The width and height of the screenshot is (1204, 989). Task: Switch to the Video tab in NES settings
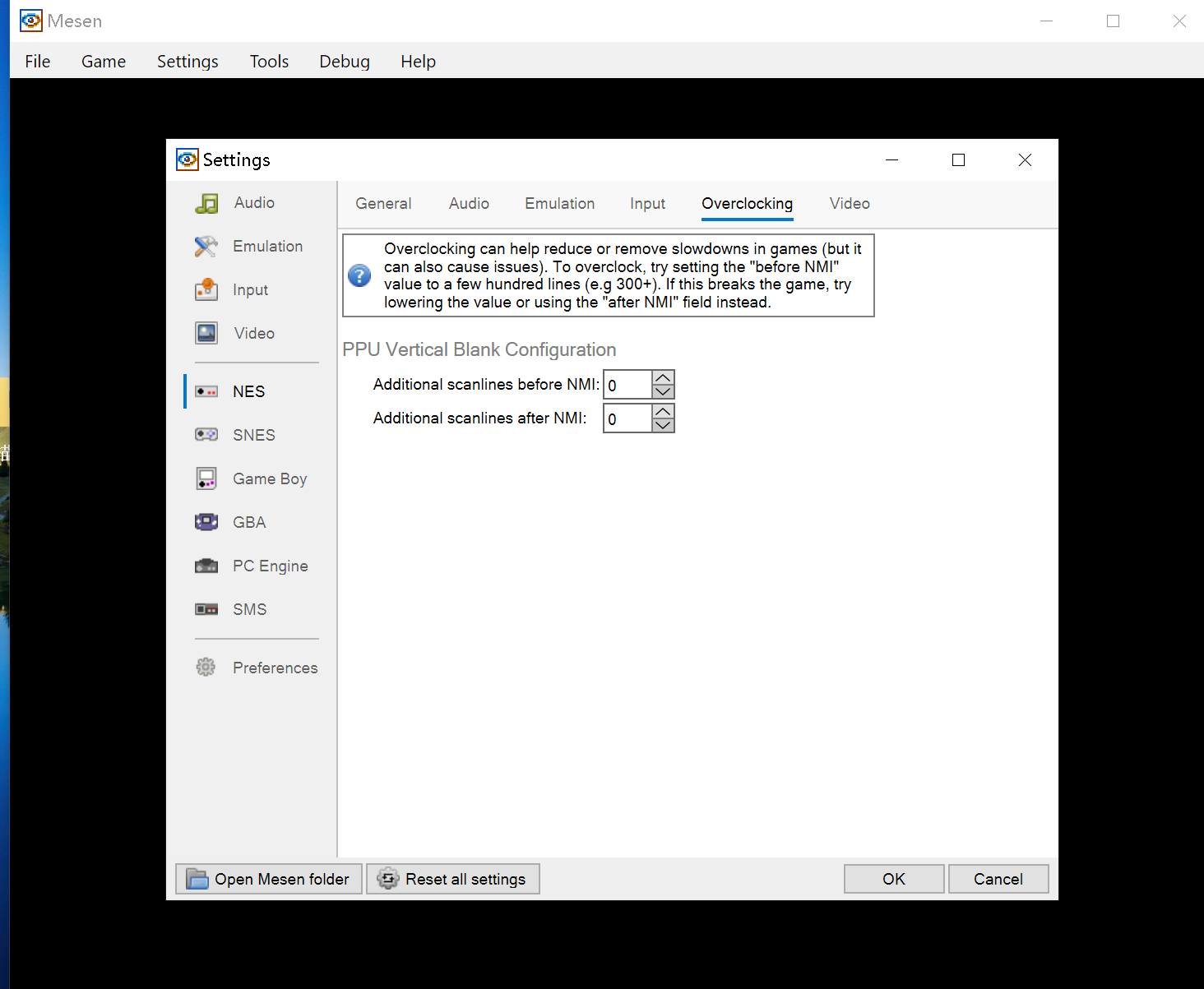(850, 203)
